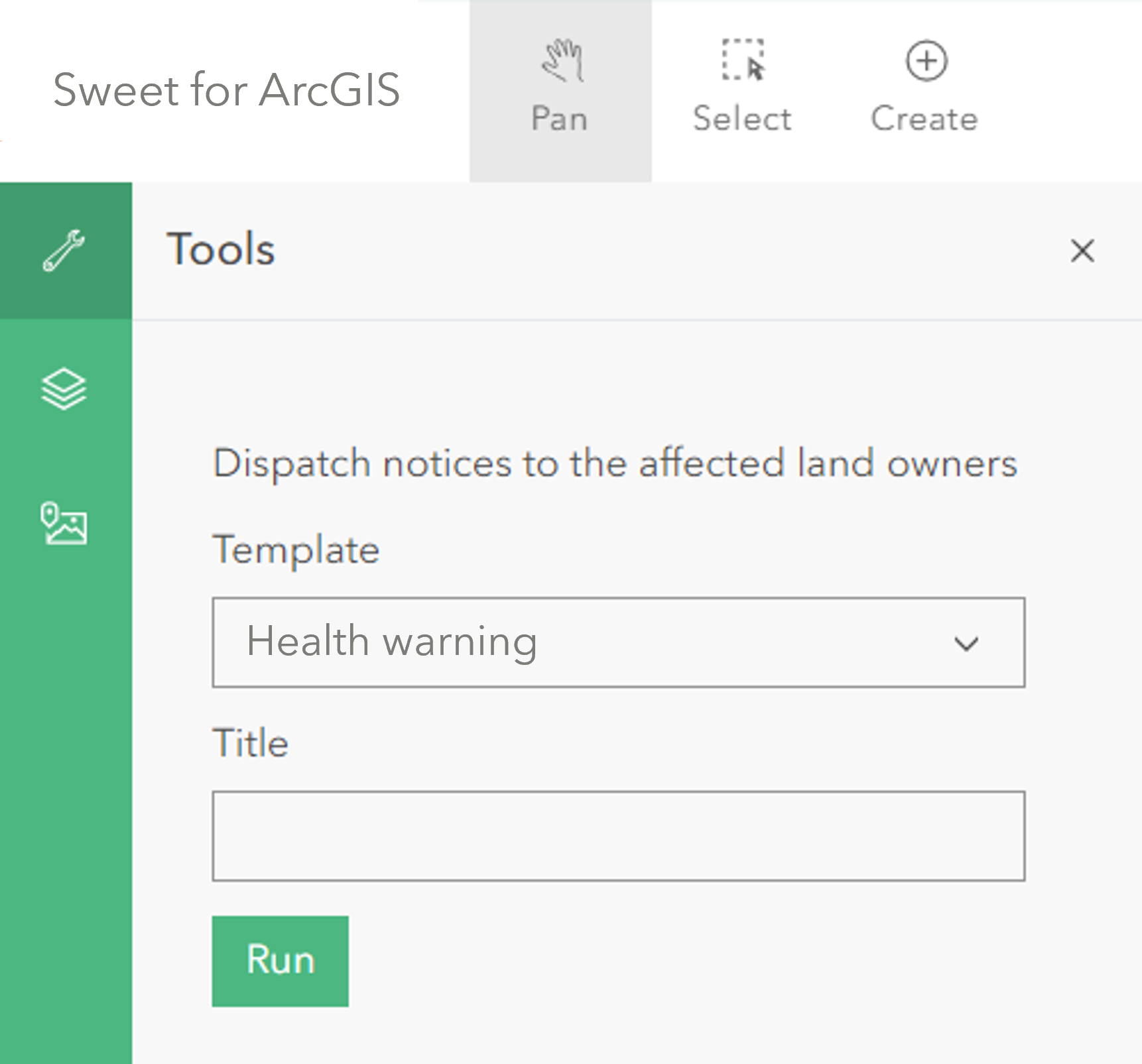1142x1064 pixels.
Task: Close the Tools panel
Action: [1082, 251]
